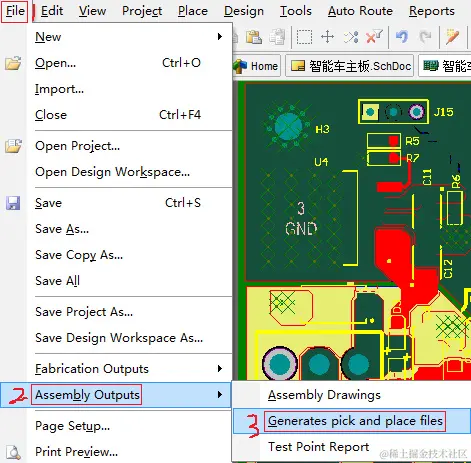Click the R5 resistor footprint on PCB
The height and width of the screenshot is (463, 471).
coord(383,141)
